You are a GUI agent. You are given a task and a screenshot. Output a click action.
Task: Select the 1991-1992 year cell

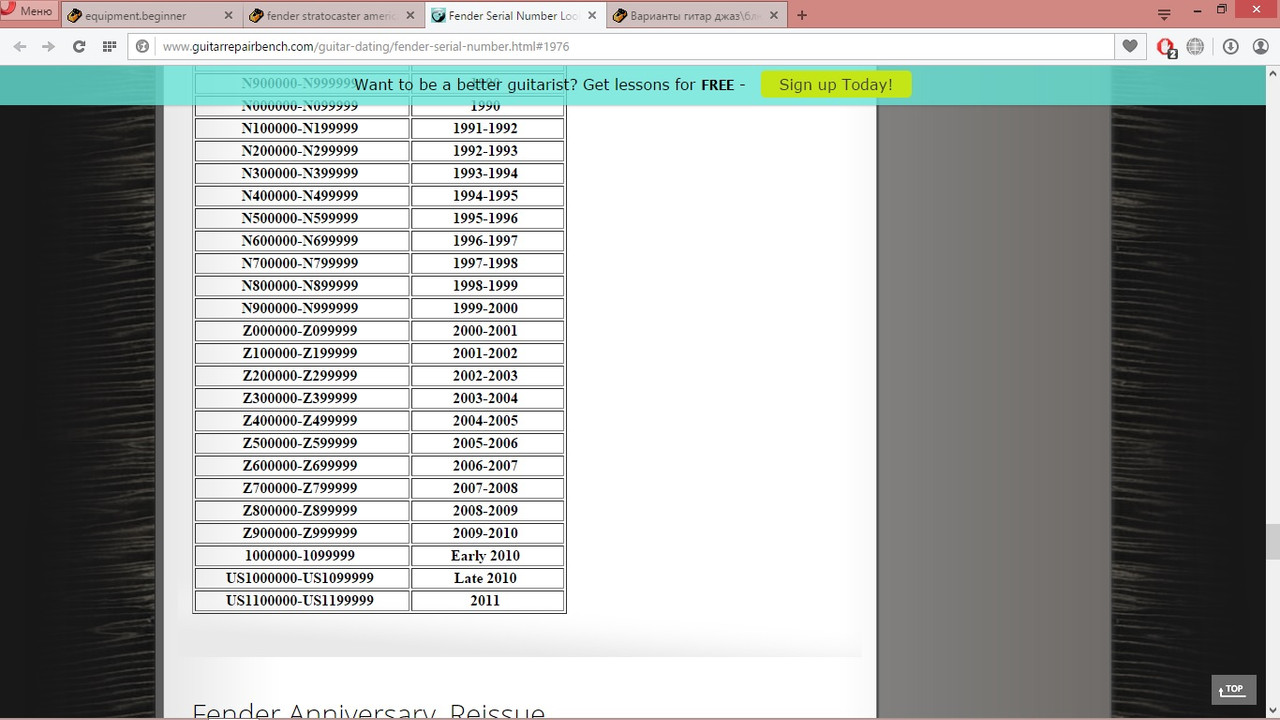(x=487, y=128)
